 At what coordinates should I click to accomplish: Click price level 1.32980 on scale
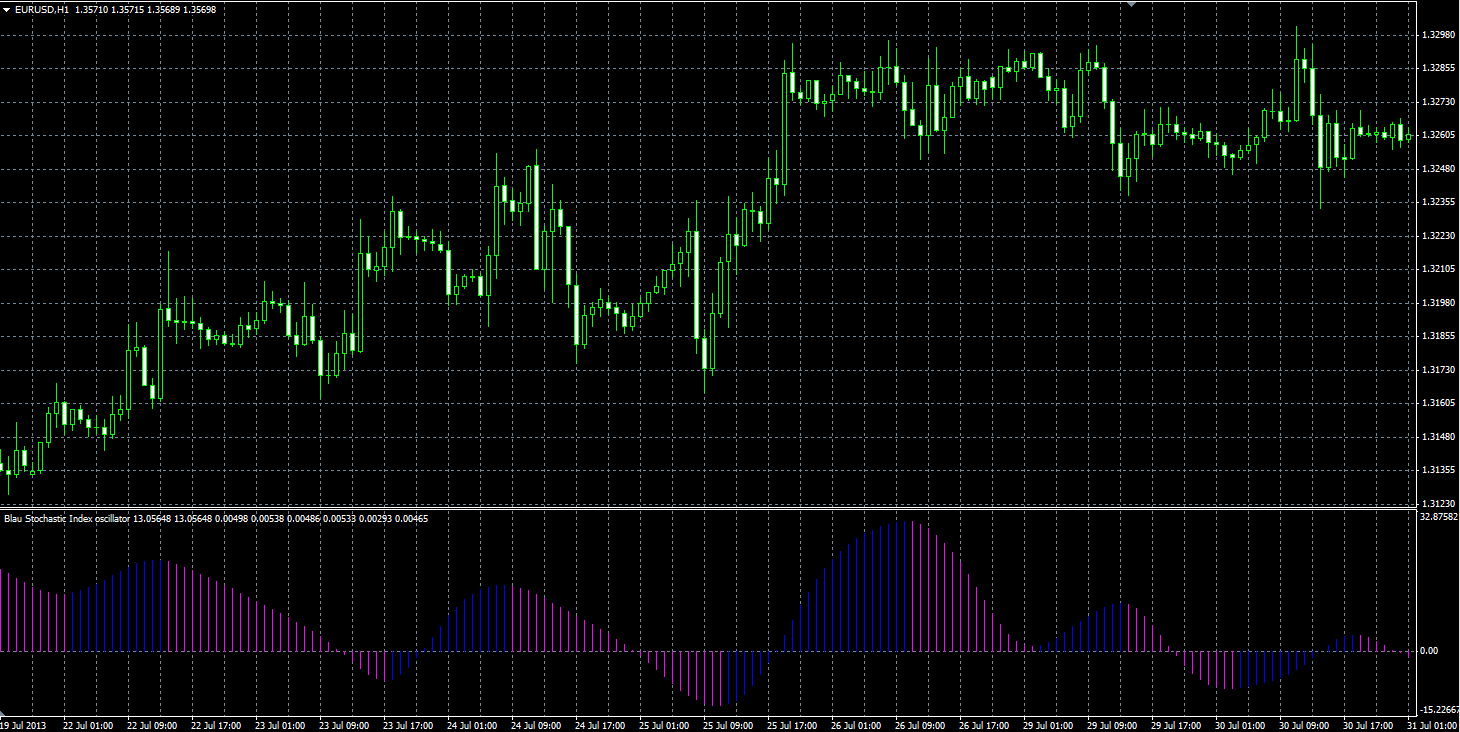click(1437, 35)
